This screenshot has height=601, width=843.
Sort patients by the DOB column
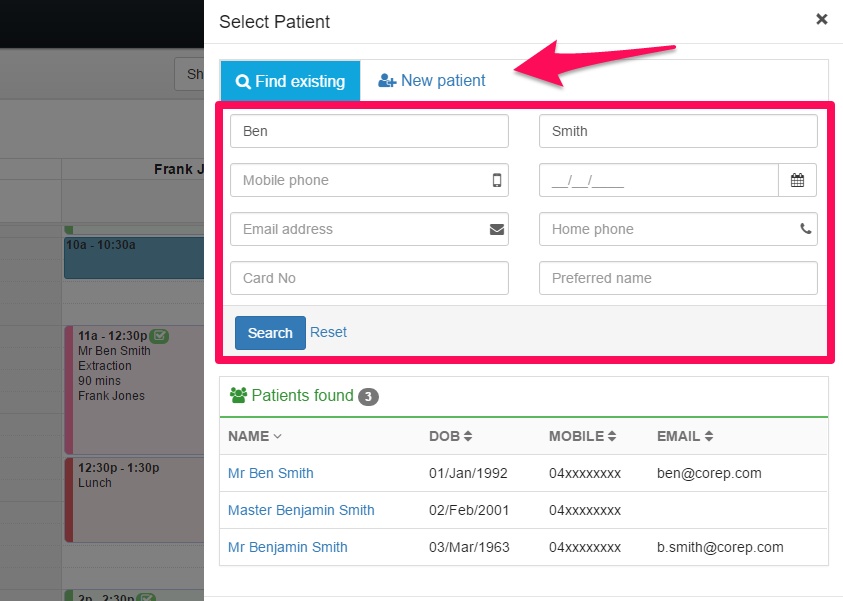pos(450,436)
